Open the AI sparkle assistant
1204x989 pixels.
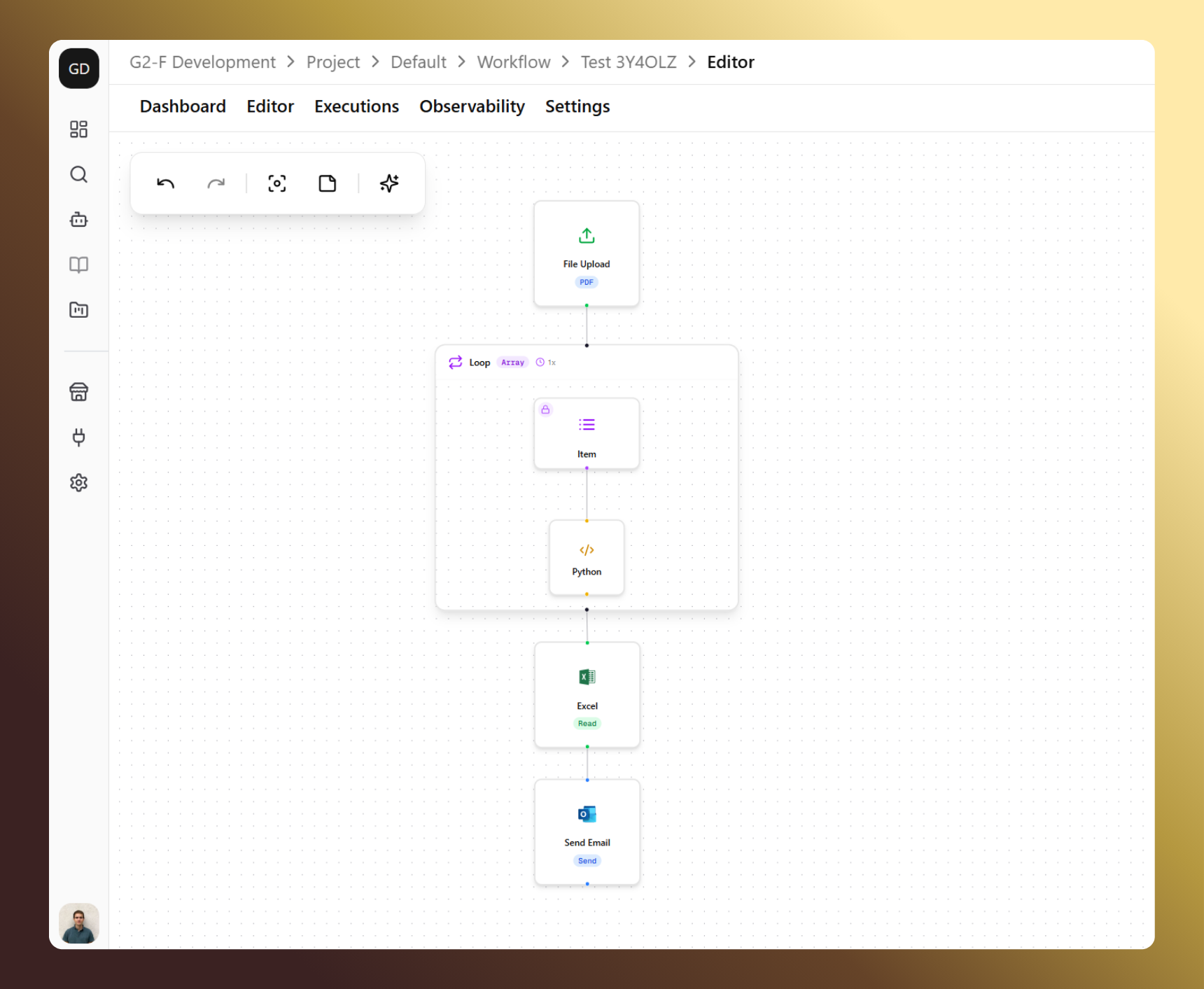tap(389, 183)
